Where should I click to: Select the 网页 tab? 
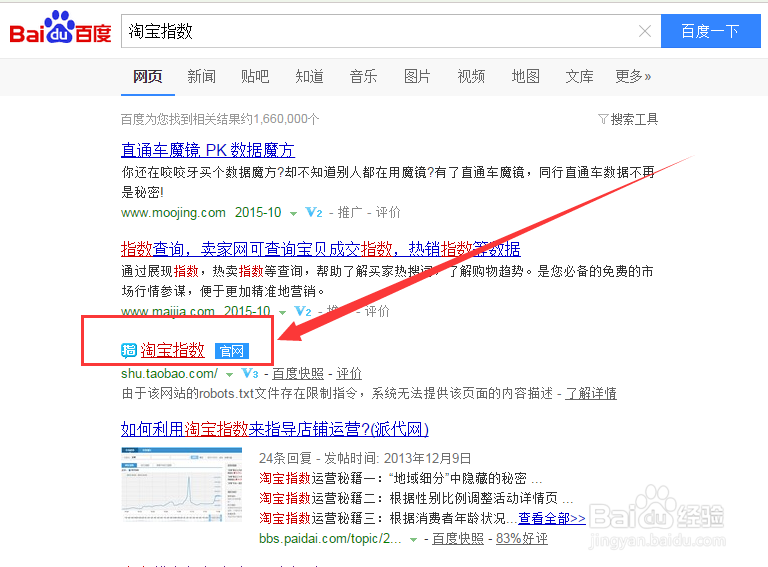coord(147,77)
